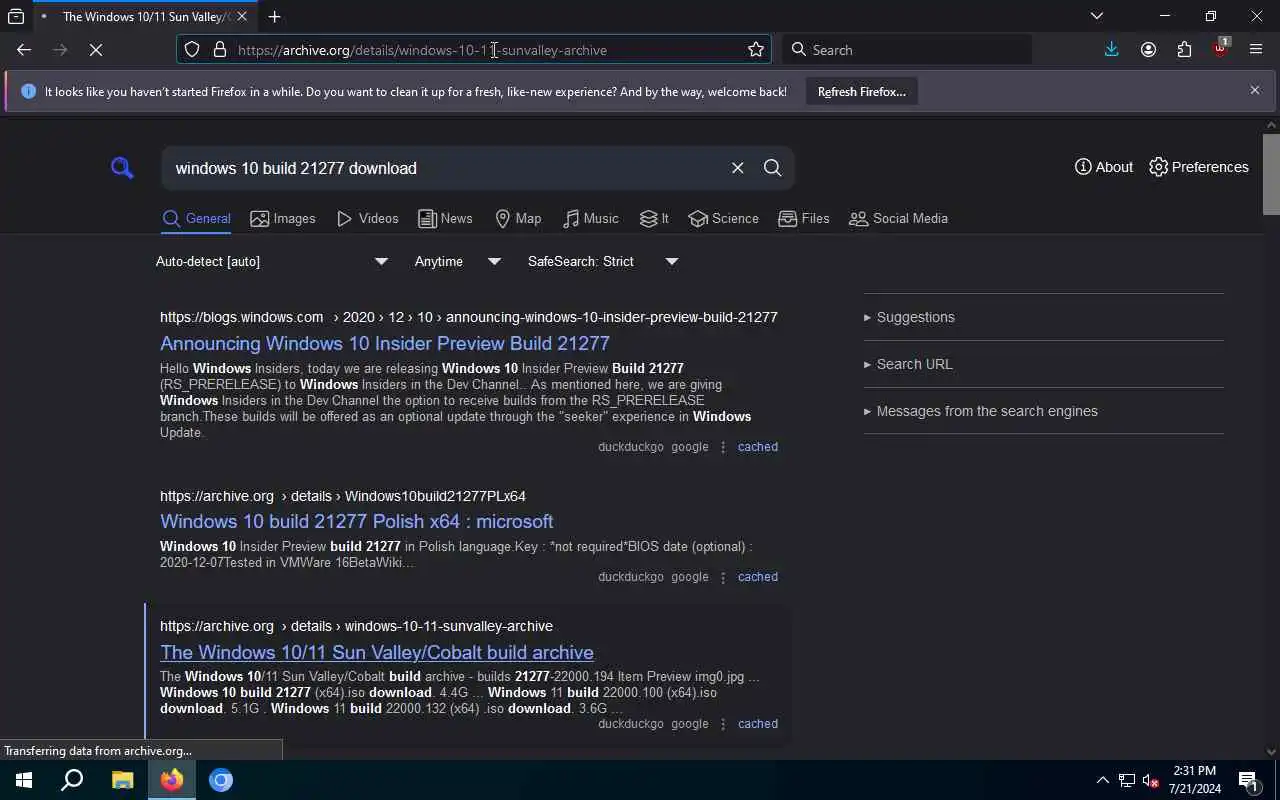
Task: Open the blue circular app in taskbar
Action: 221,780
